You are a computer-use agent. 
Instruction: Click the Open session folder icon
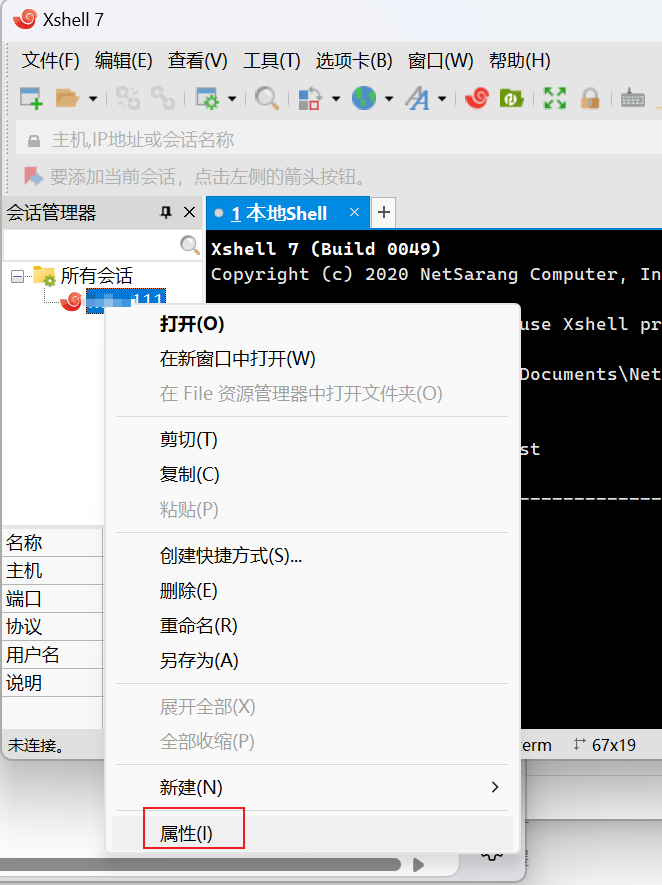pyautogui.click(x=67, y=98)
